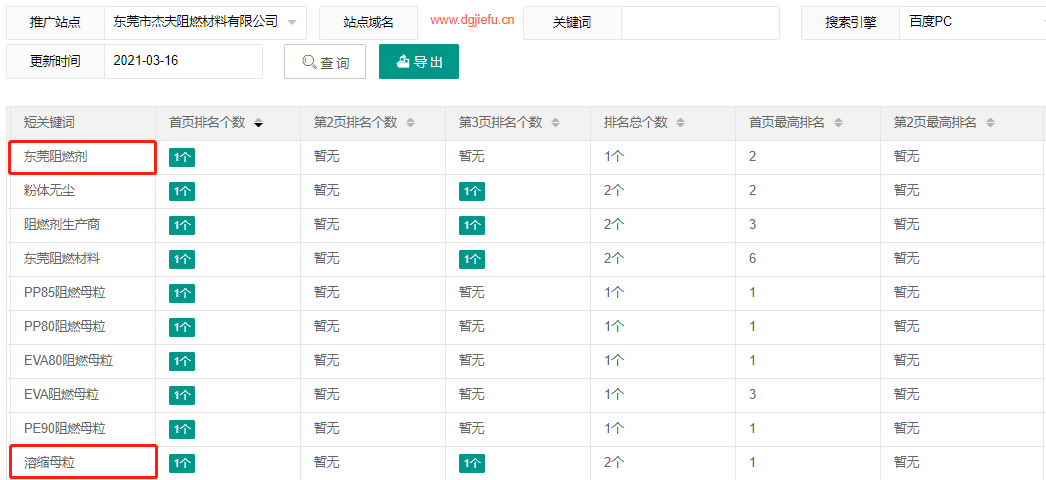Click the 站点域名 label

point(368,23)
